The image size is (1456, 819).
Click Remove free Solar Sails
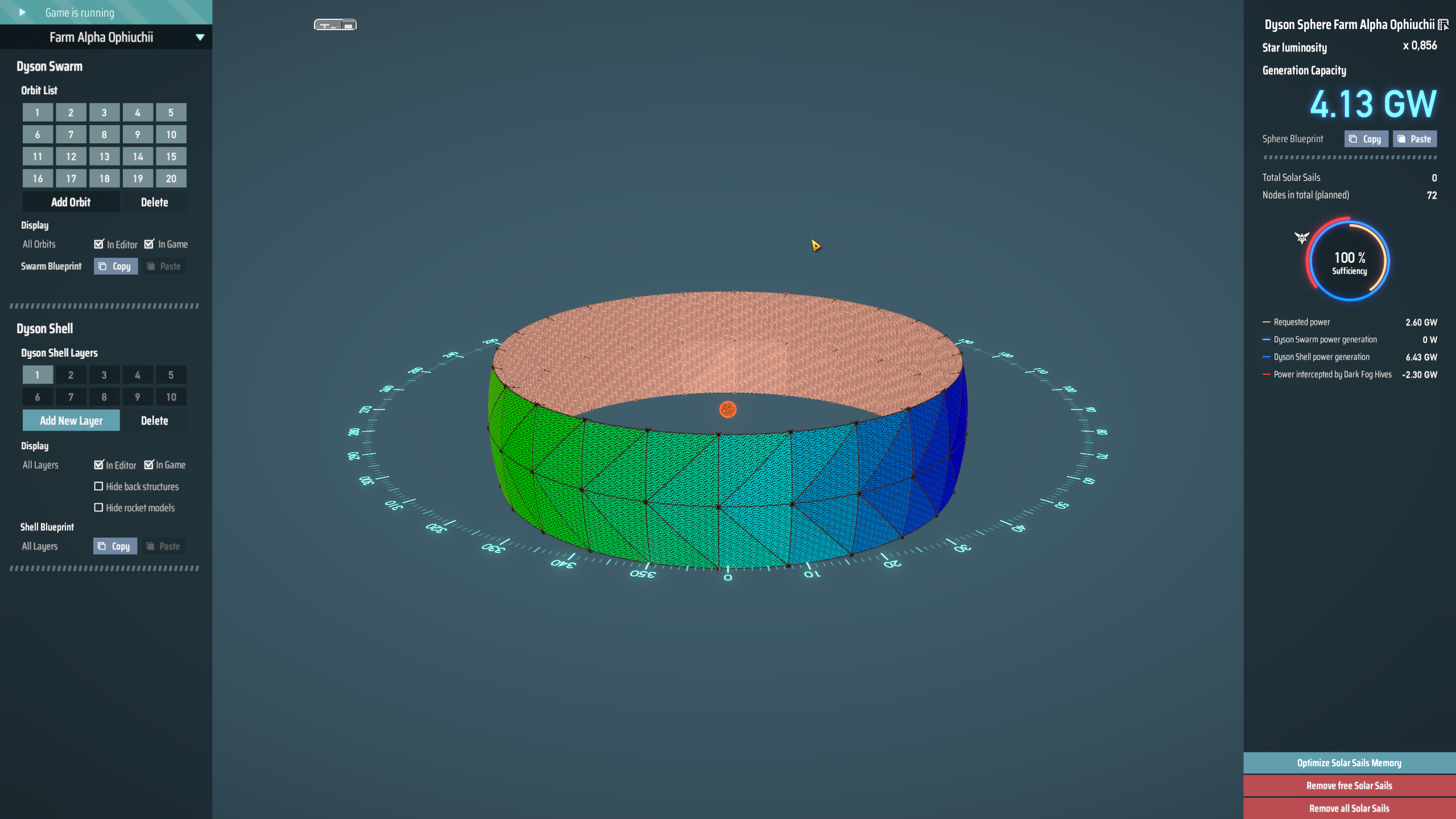coord(1349,785)
